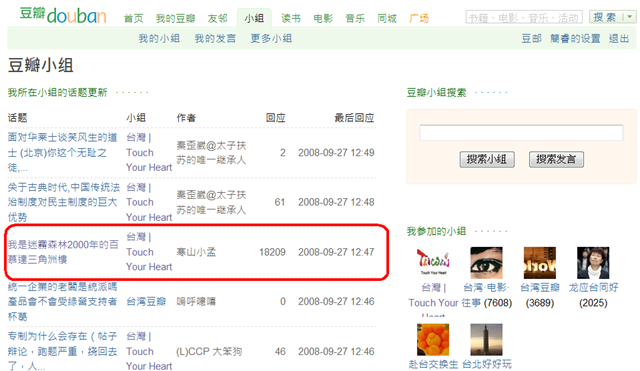The height and width of the screenshot is (371, 640).
Task: Open 台北好好玩 group text link
Action: pyautogui.click(x=487, y=364)
